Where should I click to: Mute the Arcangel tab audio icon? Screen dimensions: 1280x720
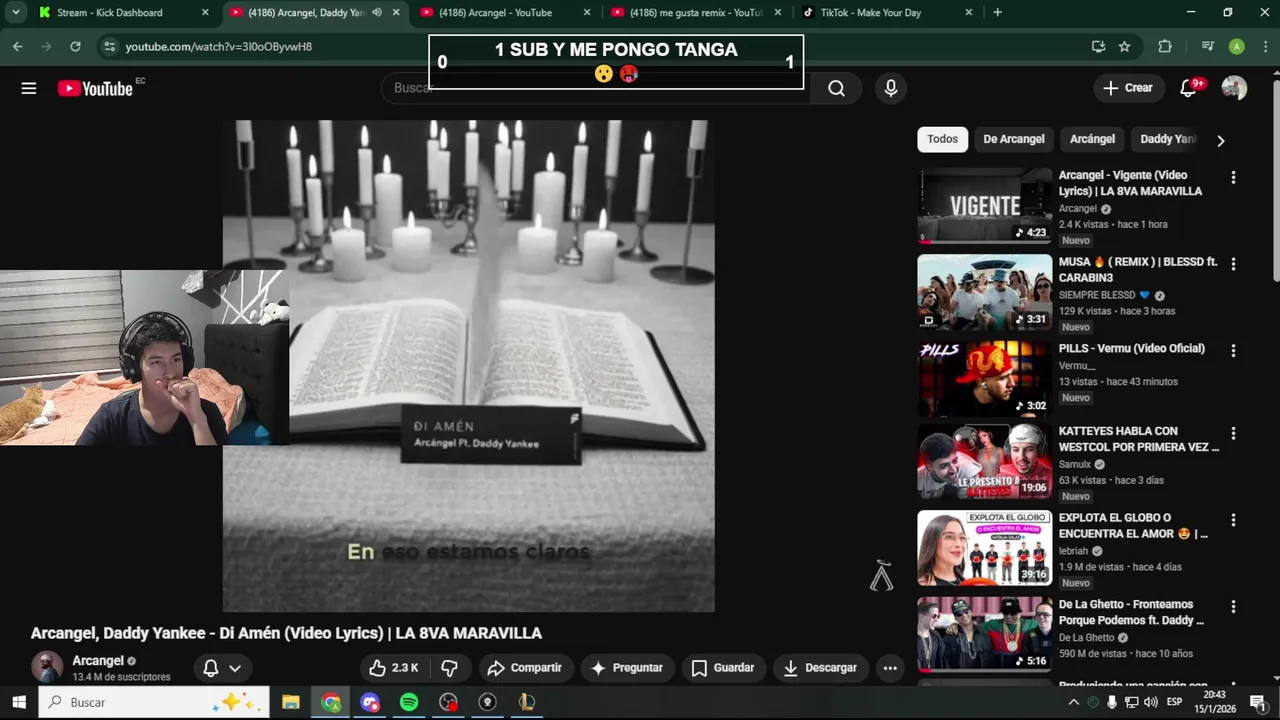377,13
